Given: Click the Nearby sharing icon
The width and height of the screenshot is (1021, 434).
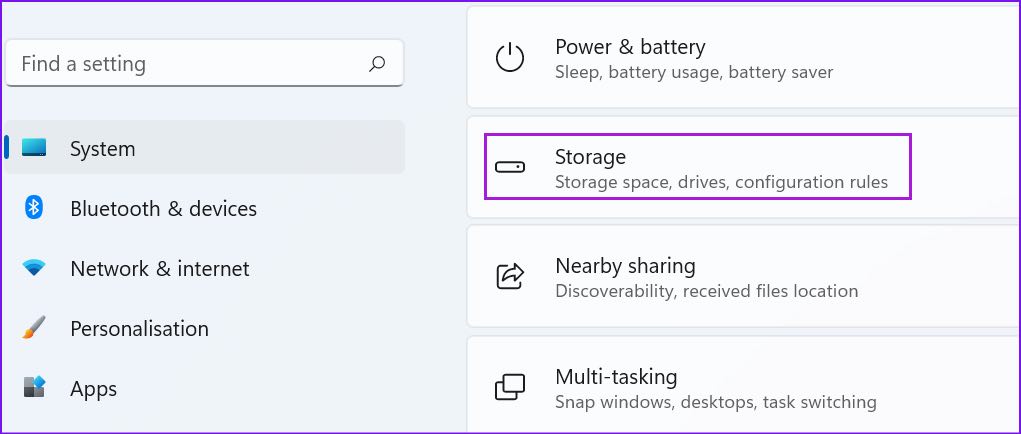Looking at the screenshot, I should 510,277.
